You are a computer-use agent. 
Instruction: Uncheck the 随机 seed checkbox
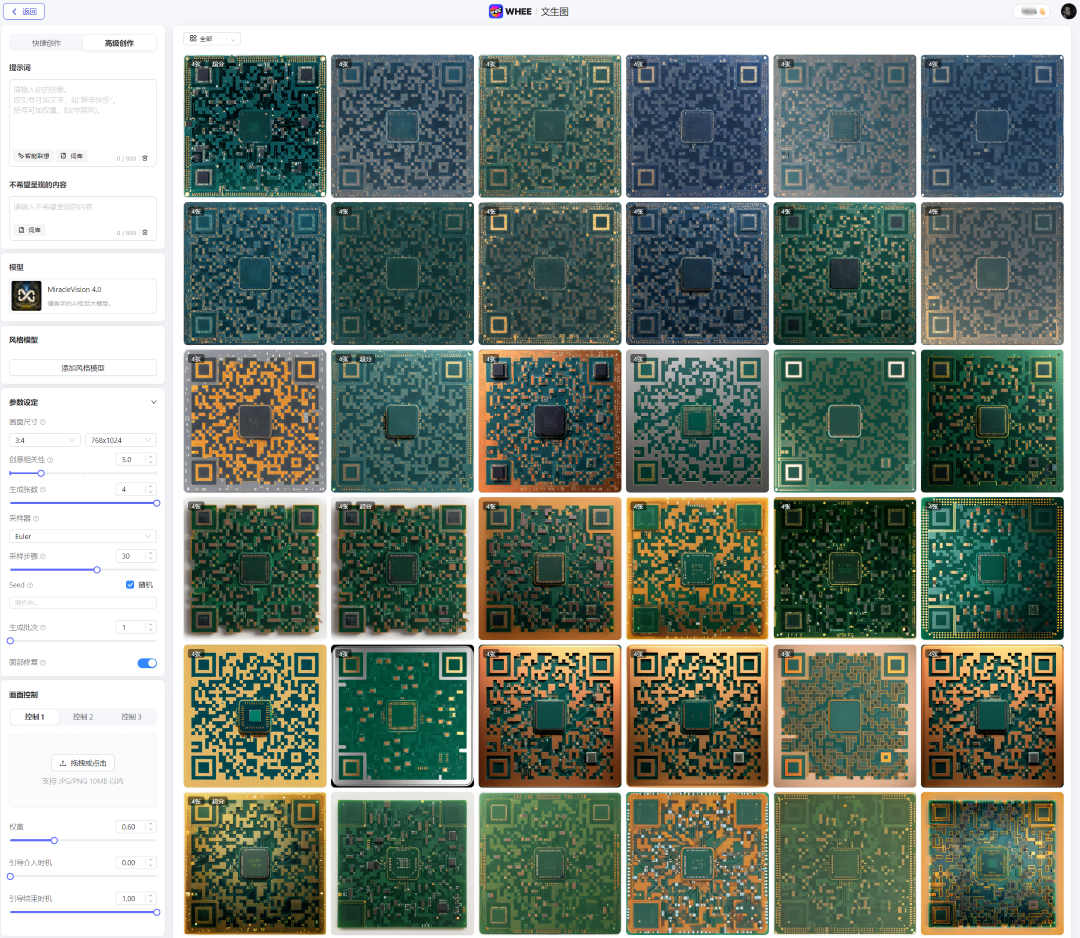click(130, 585)
